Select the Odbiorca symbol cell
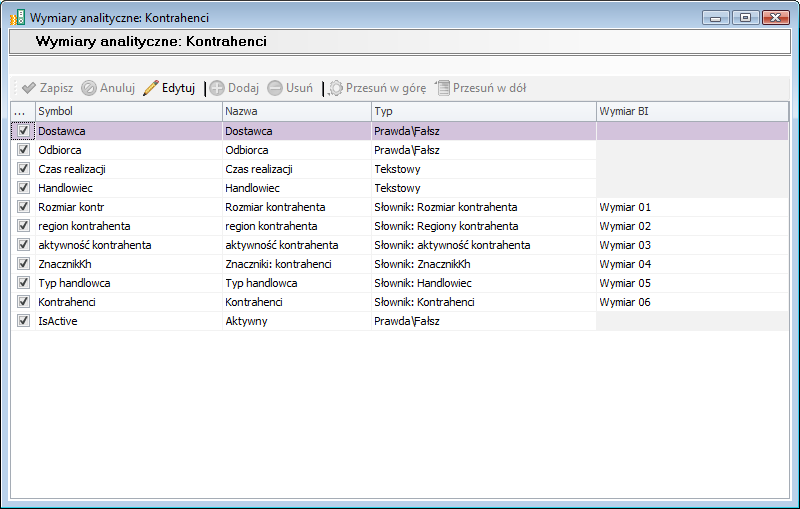The image size is (800, 509). [x=129, y=150]
